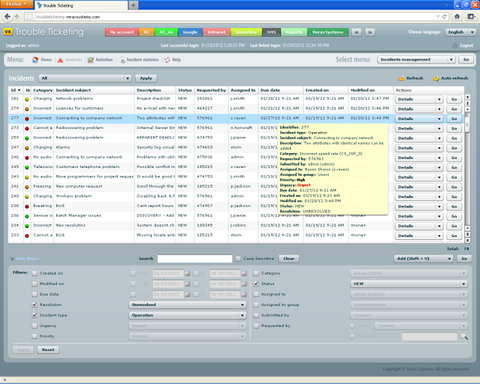The height and width of the screenshot is (384, 480).
Task: Switch to the Inventory tab
Action: click(246, 32)
